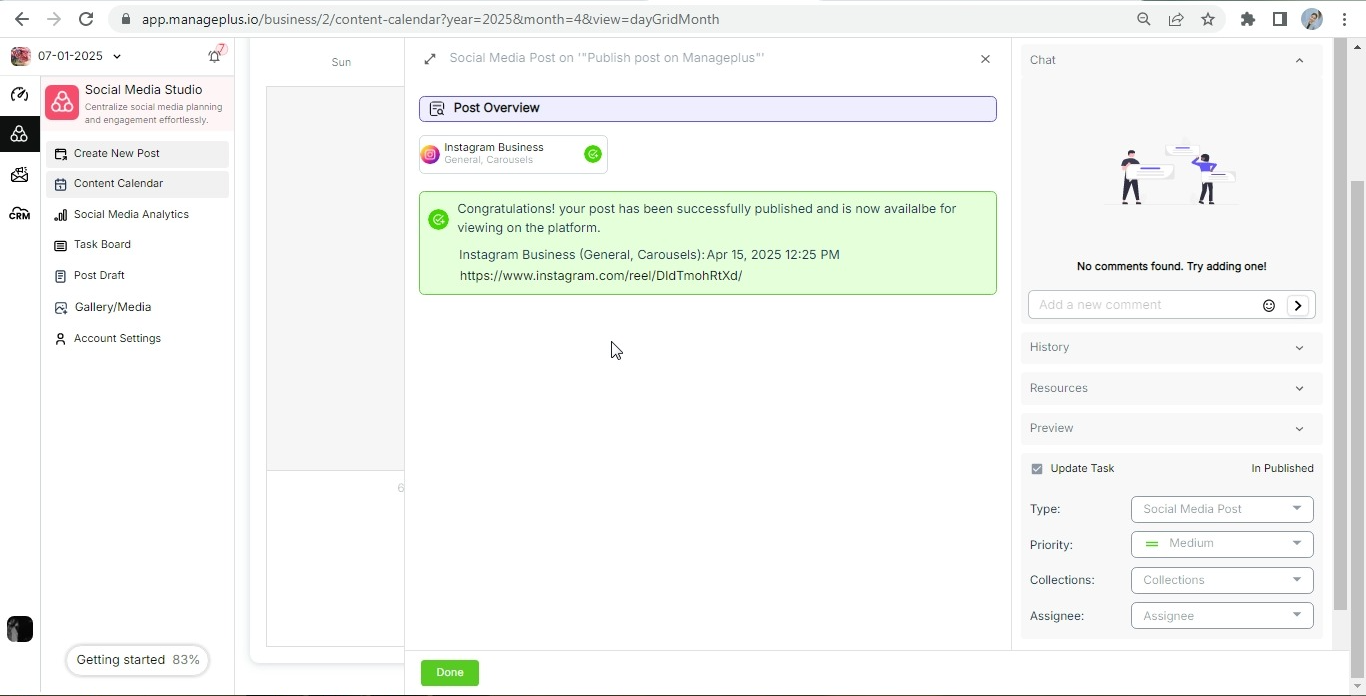
Task: Click the browser address bar URL
Action: pos(430,19)
